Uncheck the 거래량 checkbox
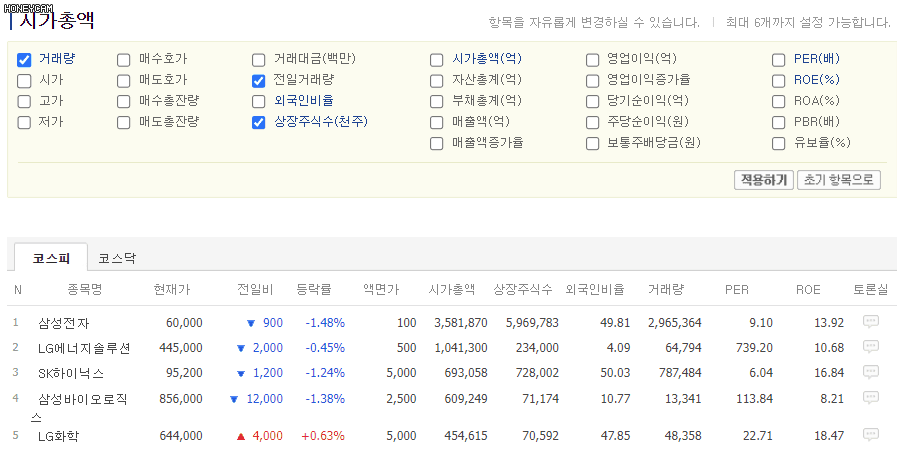The image size is (897, 457). click(23, 59)
